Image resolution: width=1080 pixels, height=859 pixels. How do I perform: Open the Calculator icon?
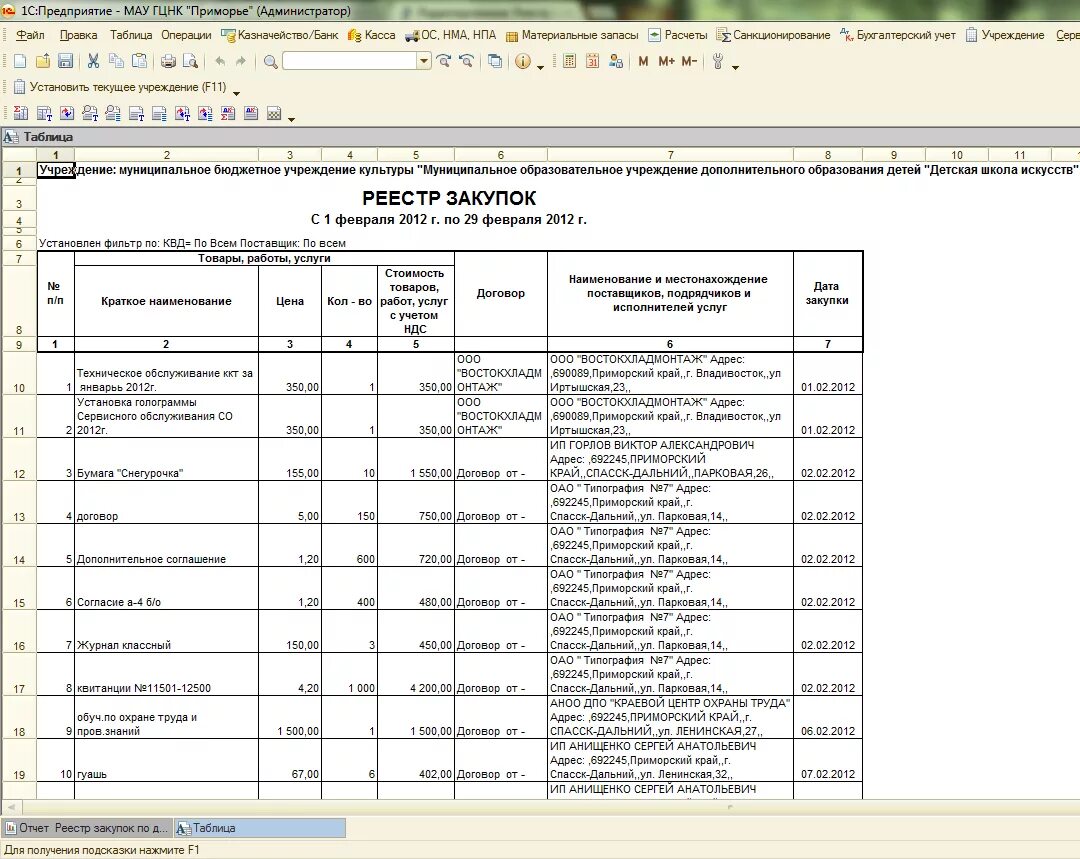569,61
